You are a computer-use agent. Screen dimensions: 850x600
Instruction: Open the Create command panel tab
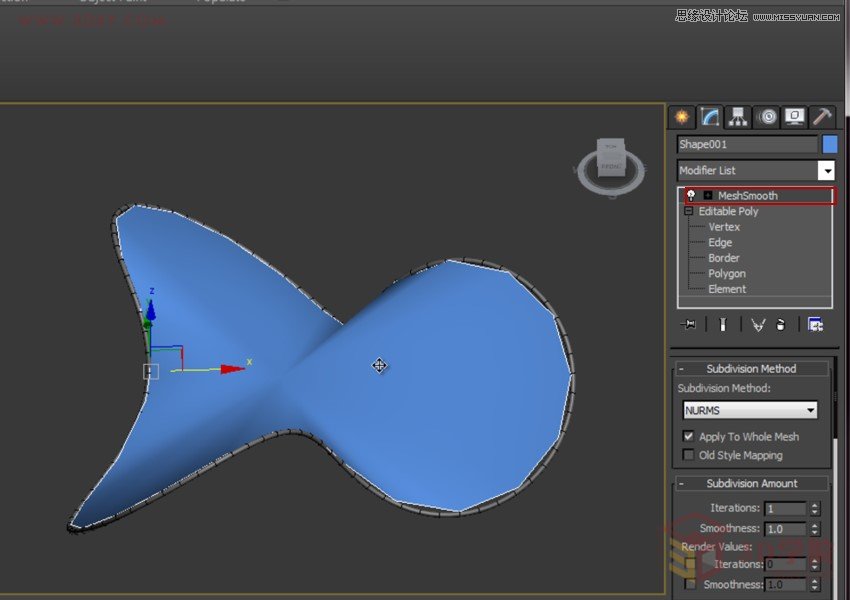tap(682, 117)
